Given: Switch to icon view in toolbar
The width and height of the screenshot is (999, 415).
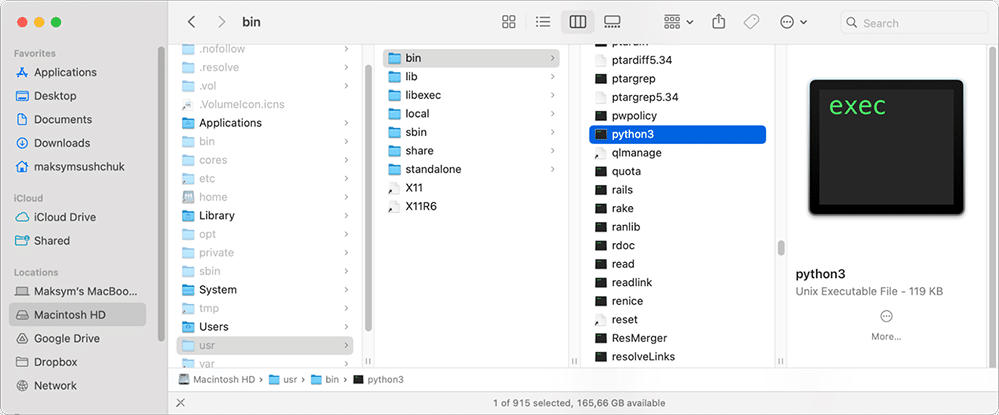Looking at the screenshot, I should [509, 22].
